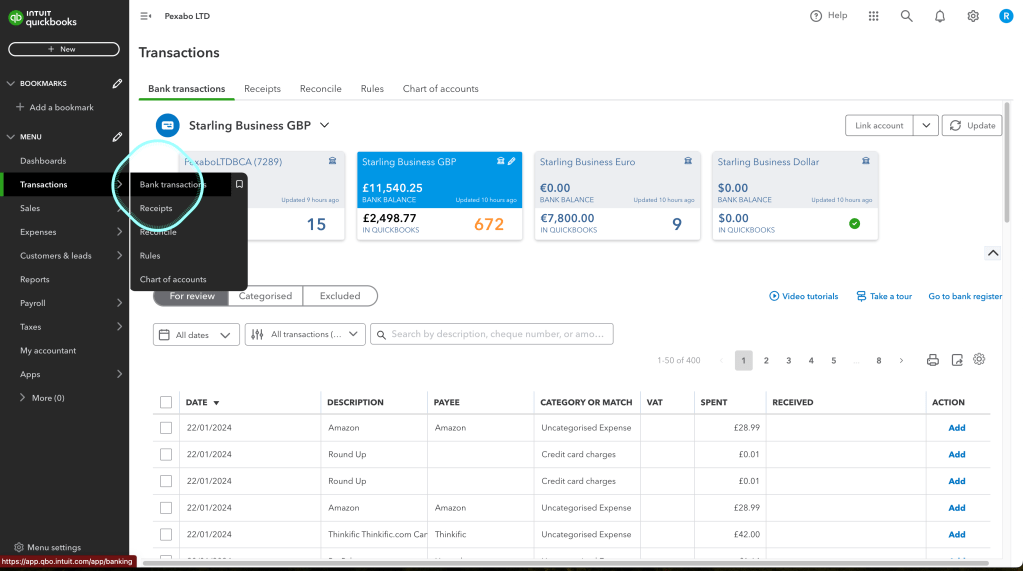
Task: Tick checkbox for Thinkific row
Action: 166,534
